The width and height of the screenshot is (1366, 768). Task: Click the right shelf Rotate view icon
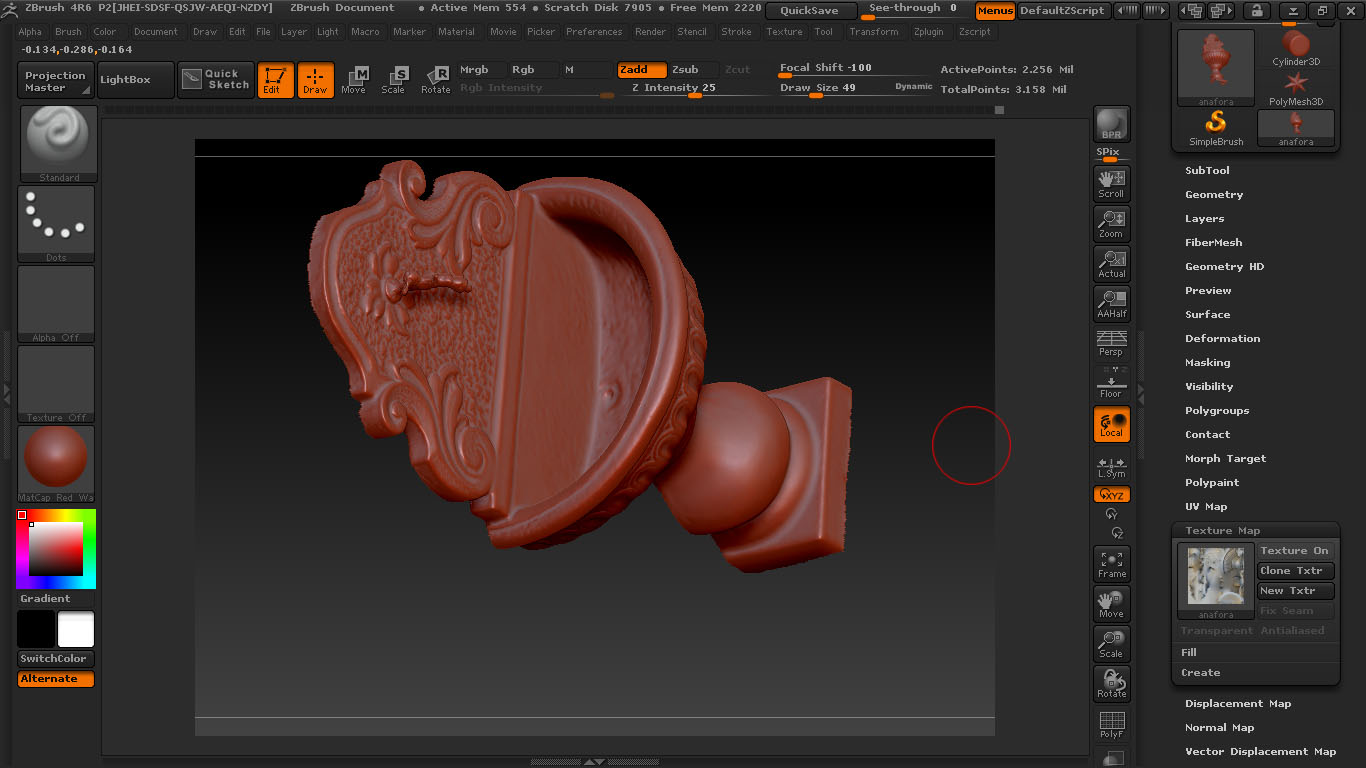coord(1111,684)
